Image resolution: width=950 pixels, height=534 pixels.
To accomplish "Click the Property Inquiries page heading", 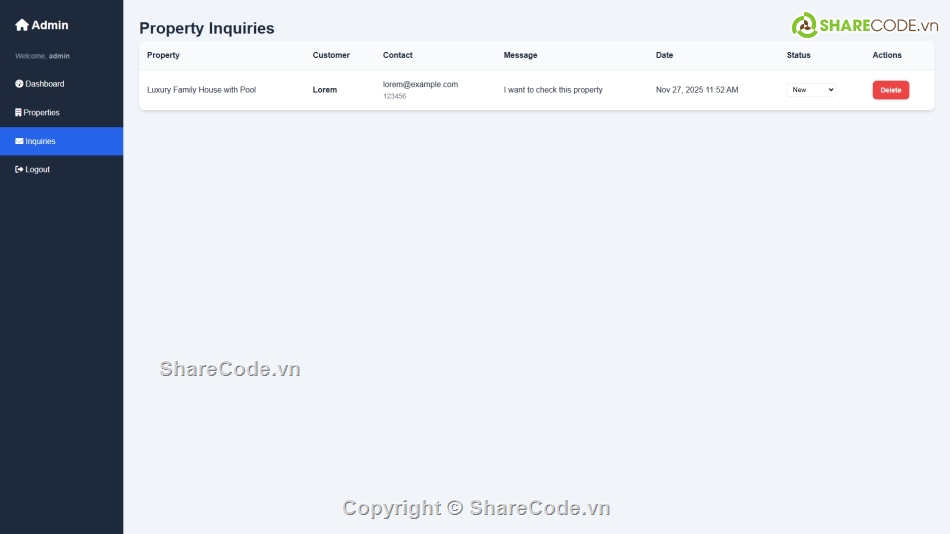I will 206,29.
